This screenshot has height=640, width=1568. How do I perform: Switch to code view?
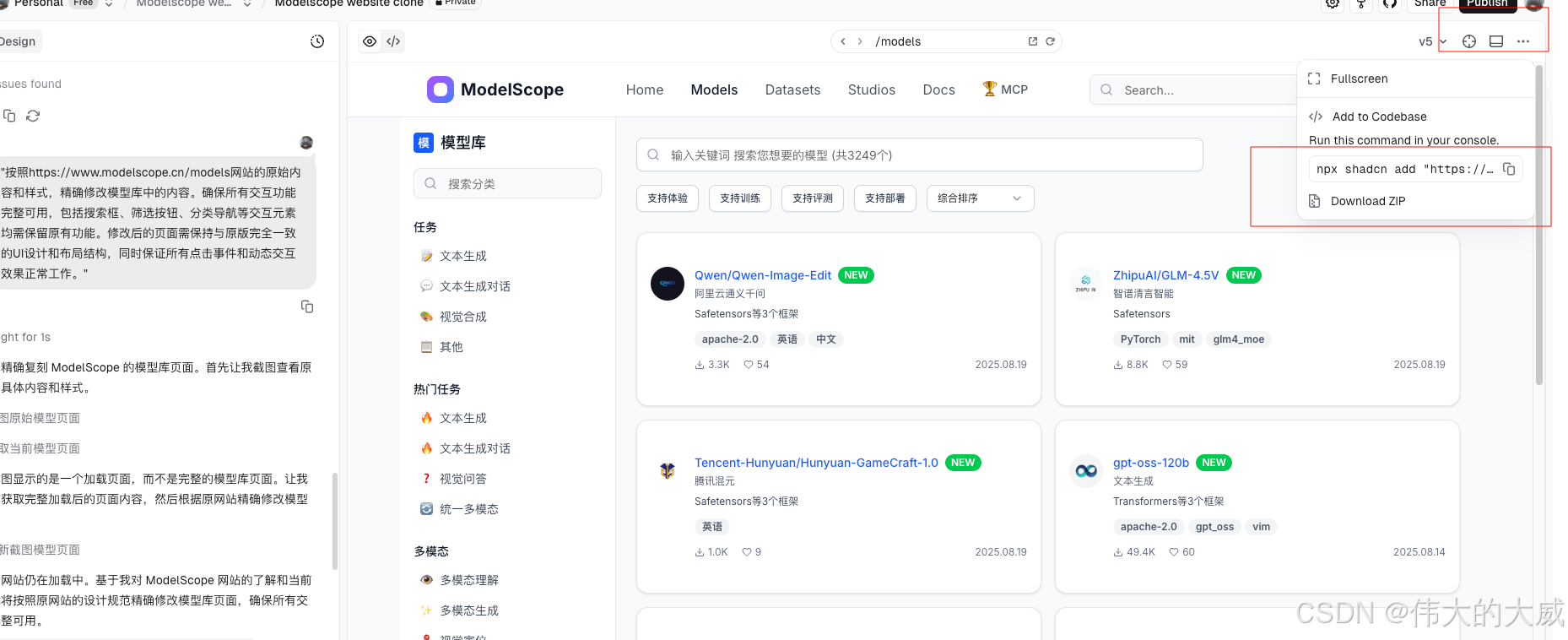(393, 41)
